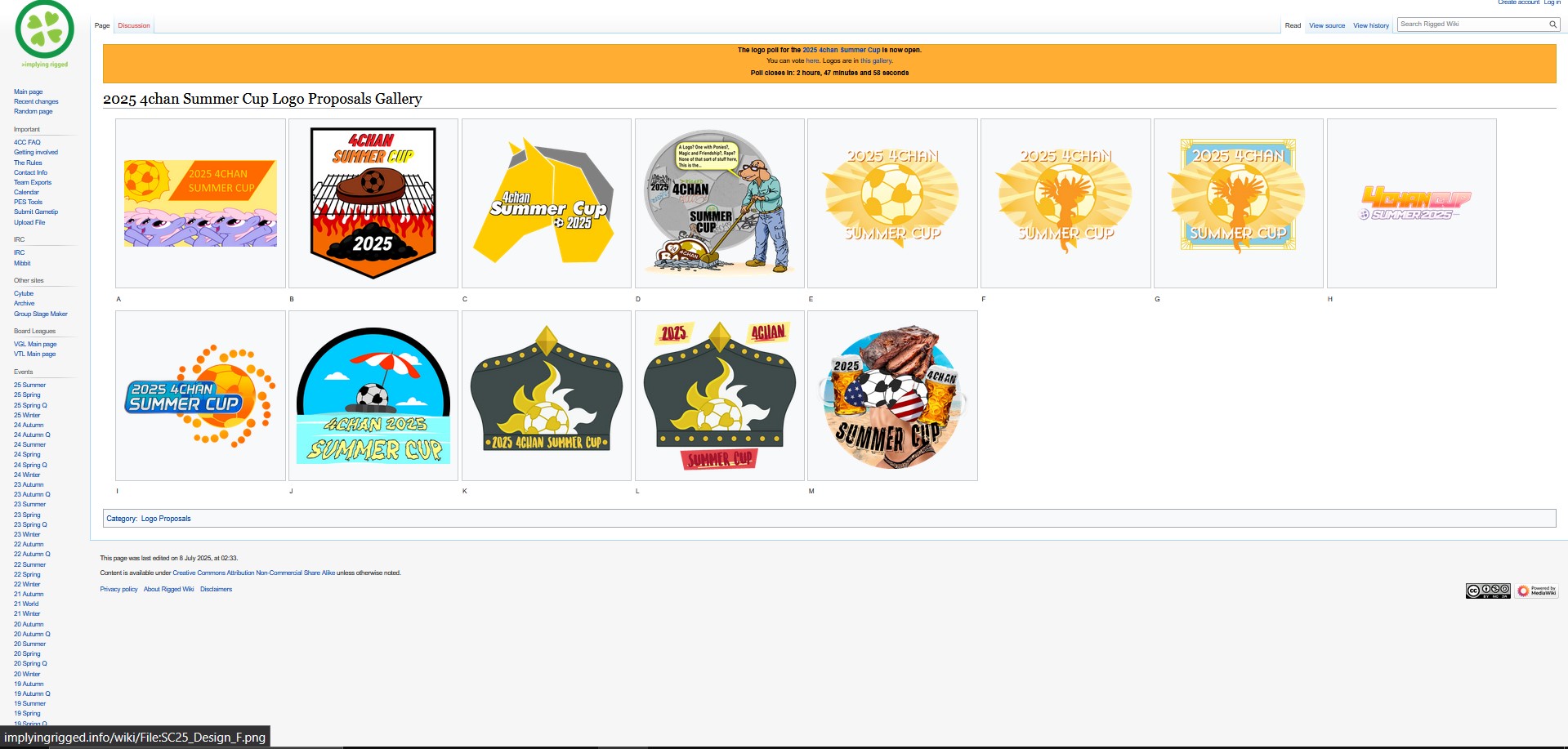Click the Create account link

pyautogui.click(x=1518, y=2)
